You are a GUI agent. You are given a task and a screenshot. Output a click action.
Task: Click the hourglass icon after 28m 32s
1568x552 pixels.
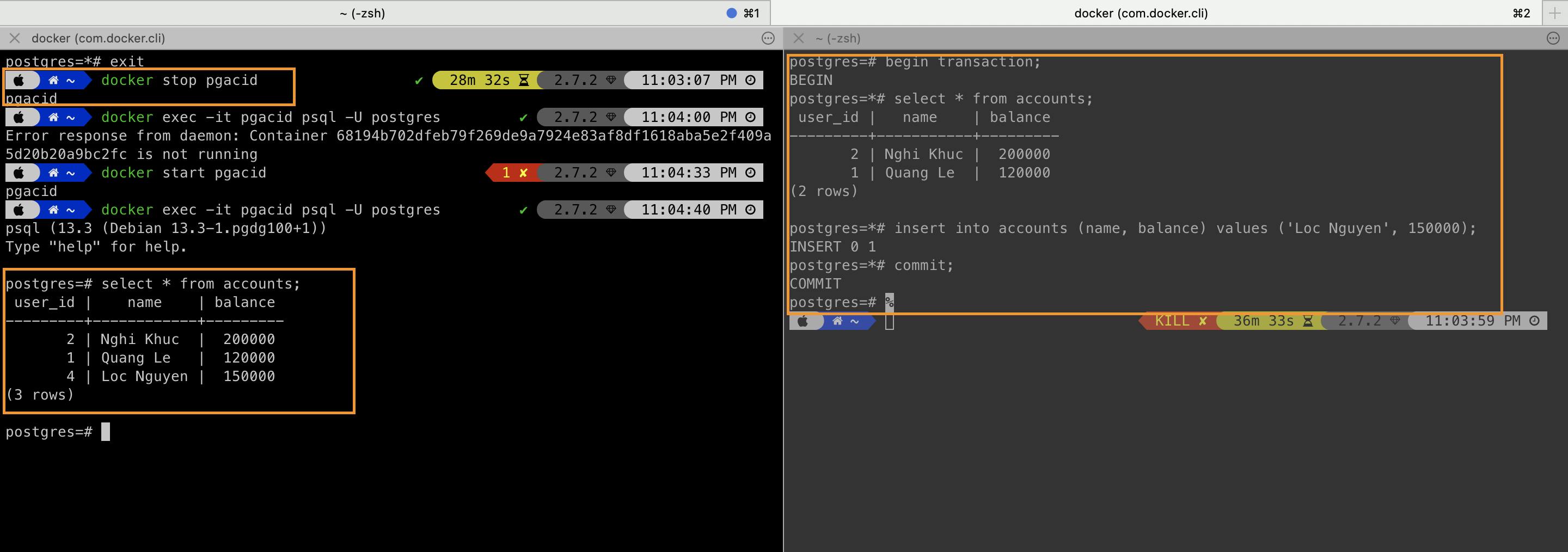tap(524, 81)
